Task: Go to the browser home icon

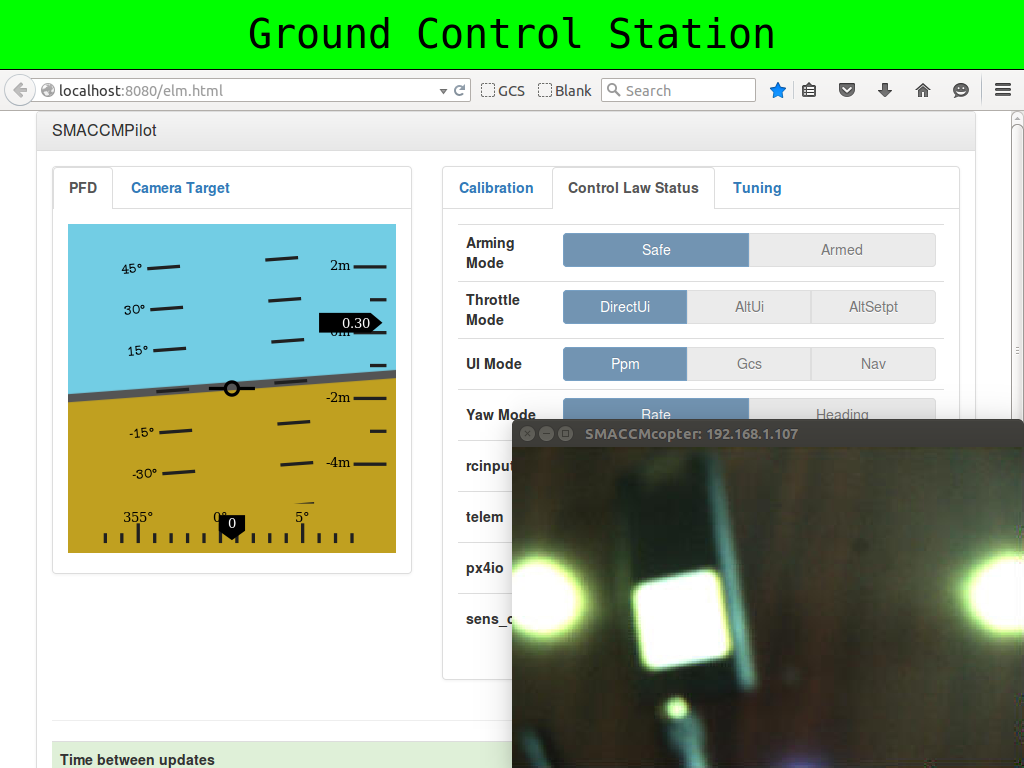Action: coord(923,90)
